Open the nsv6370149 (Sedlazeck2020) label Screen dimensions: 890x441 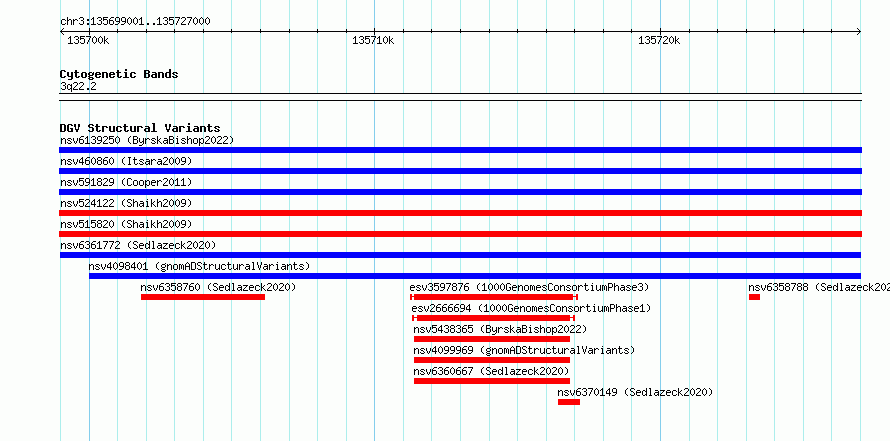(635, 392)
